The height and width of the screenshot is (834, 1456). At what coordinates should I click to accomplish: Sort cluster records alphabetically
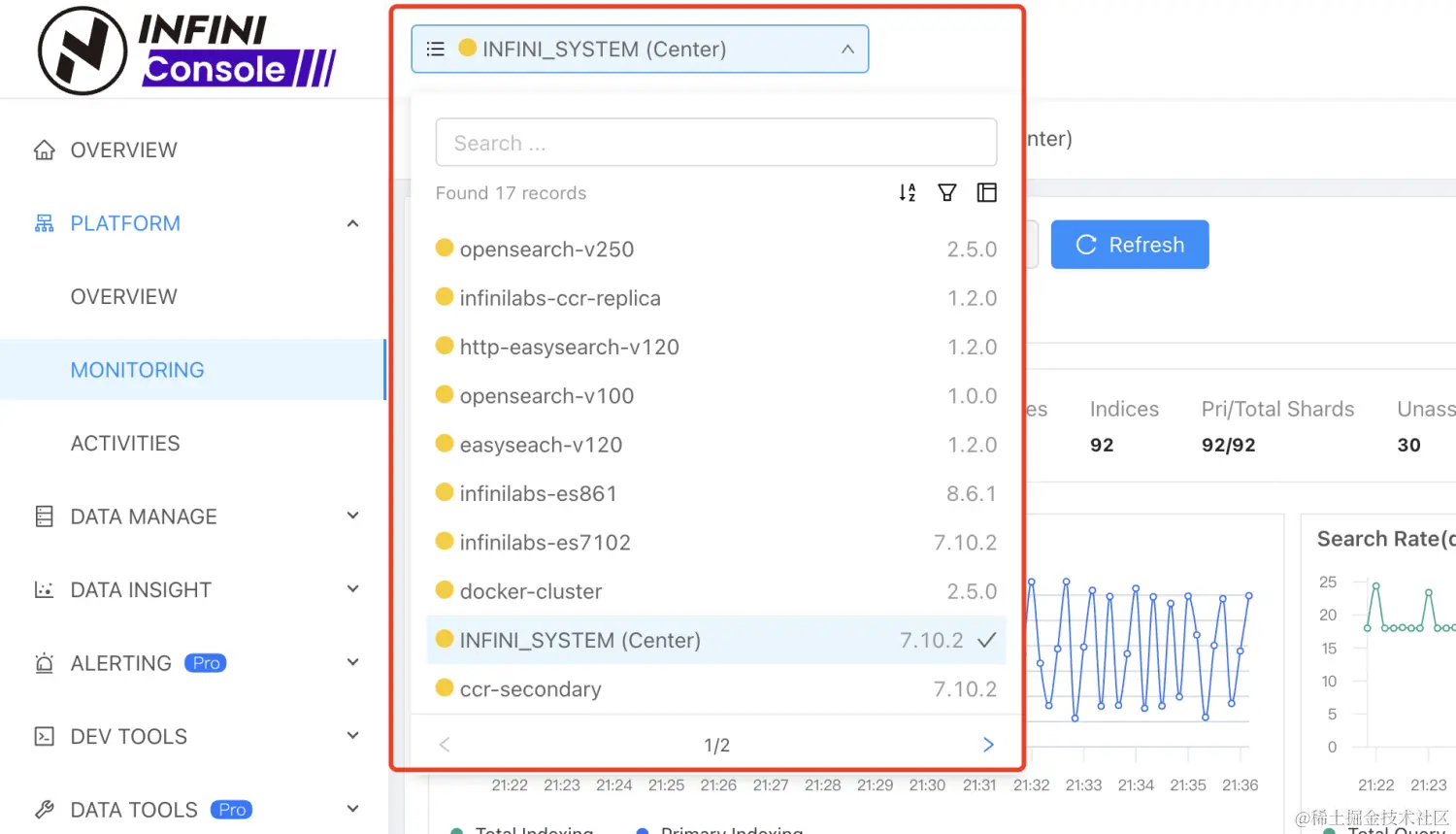908,192
